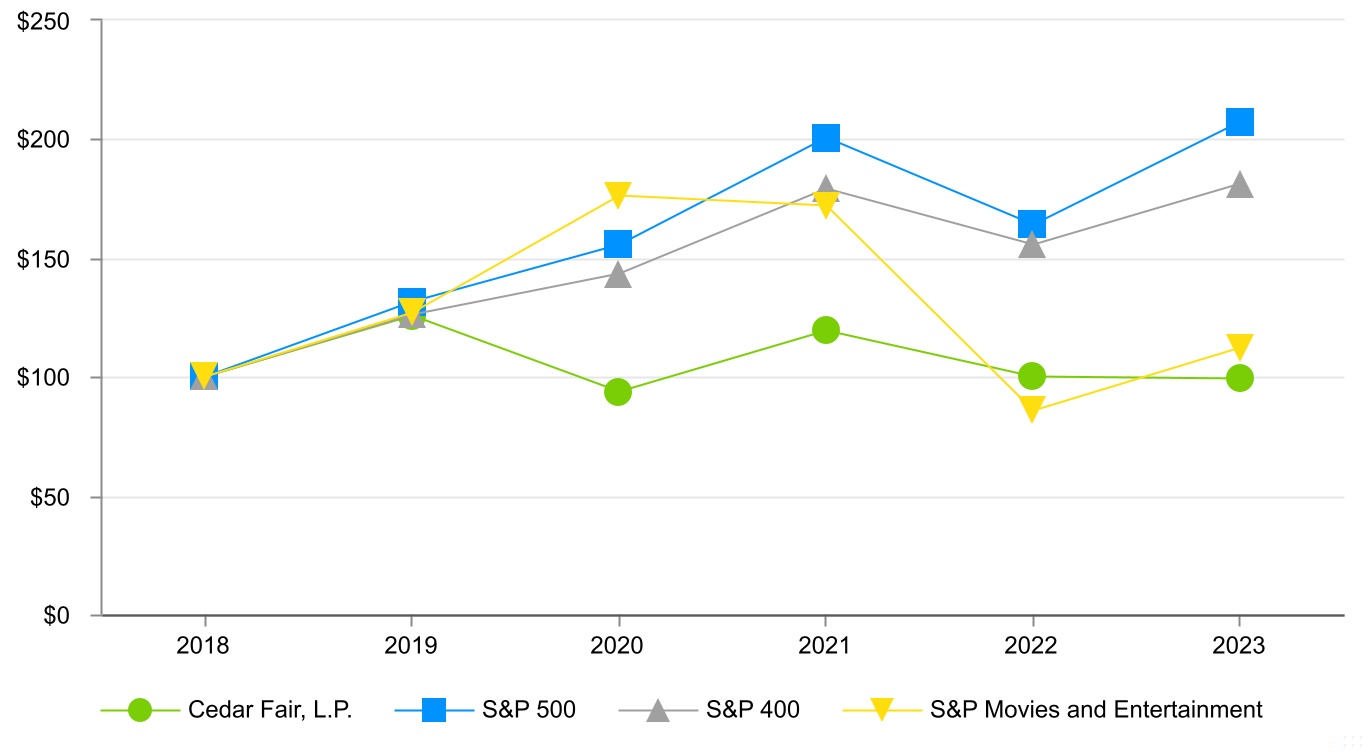Click the $50 y-axis label
The image size is (1364, 752).
click(x=49, y=497)
